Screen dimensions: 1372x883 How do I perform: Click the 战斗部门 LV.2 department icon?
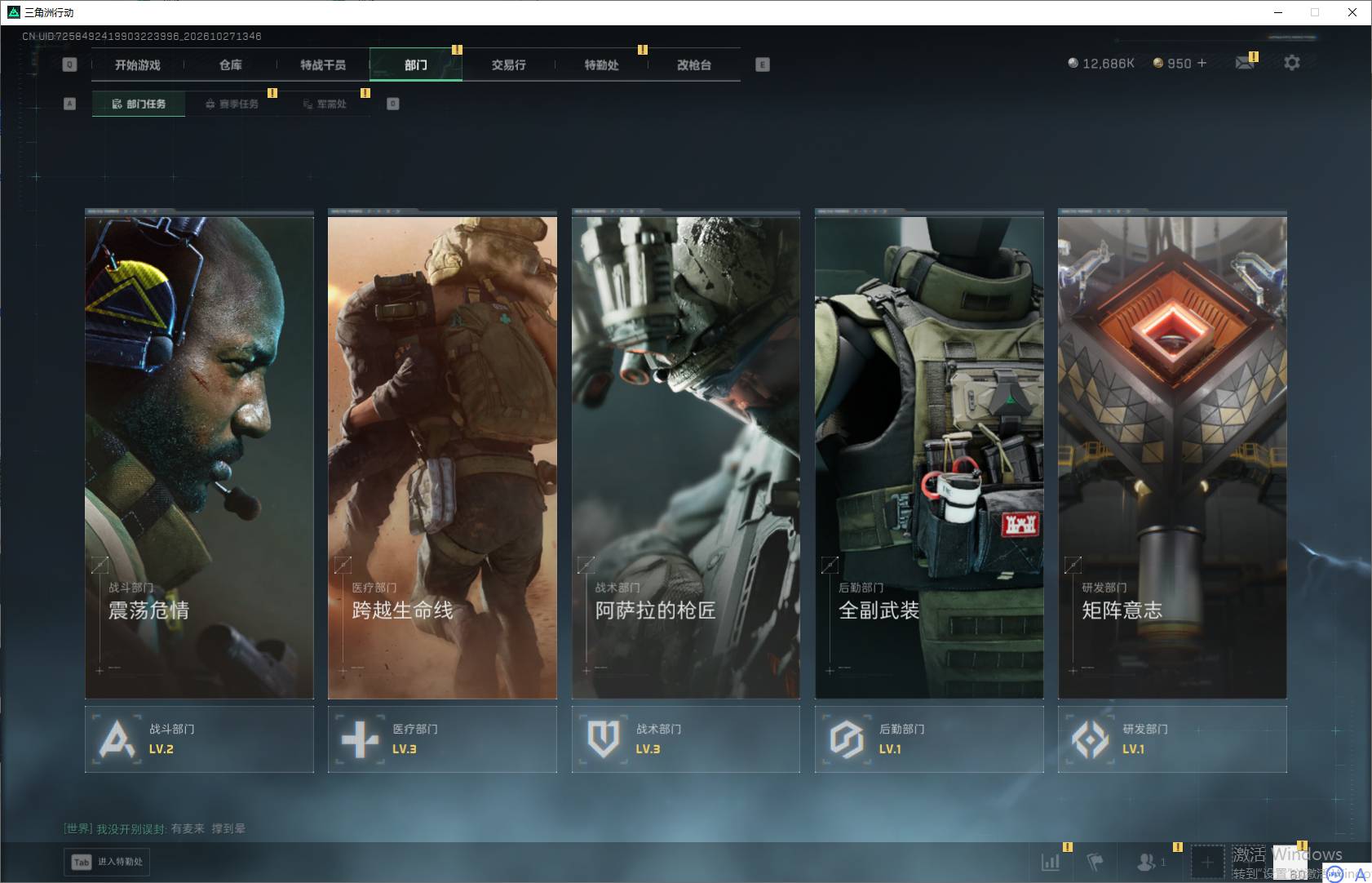click(117, 739)
